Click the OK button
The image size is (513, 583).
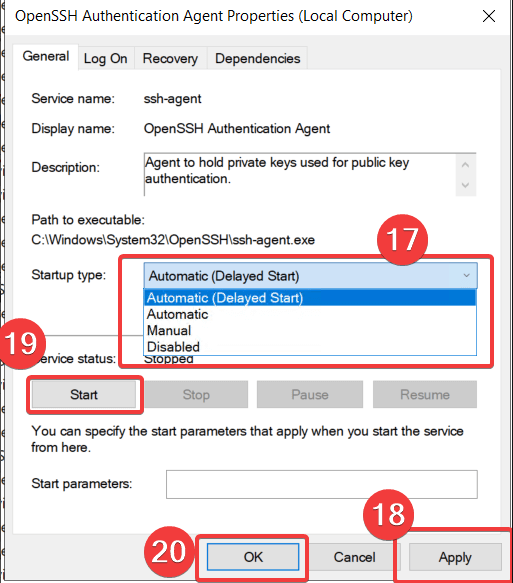tap(253, 557)
